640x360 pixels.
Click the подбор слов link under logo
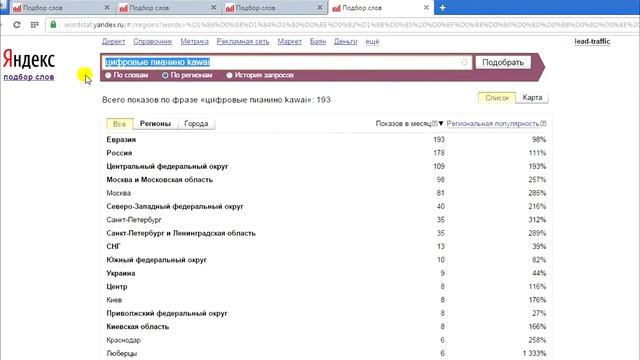click(x=29, y=77)
